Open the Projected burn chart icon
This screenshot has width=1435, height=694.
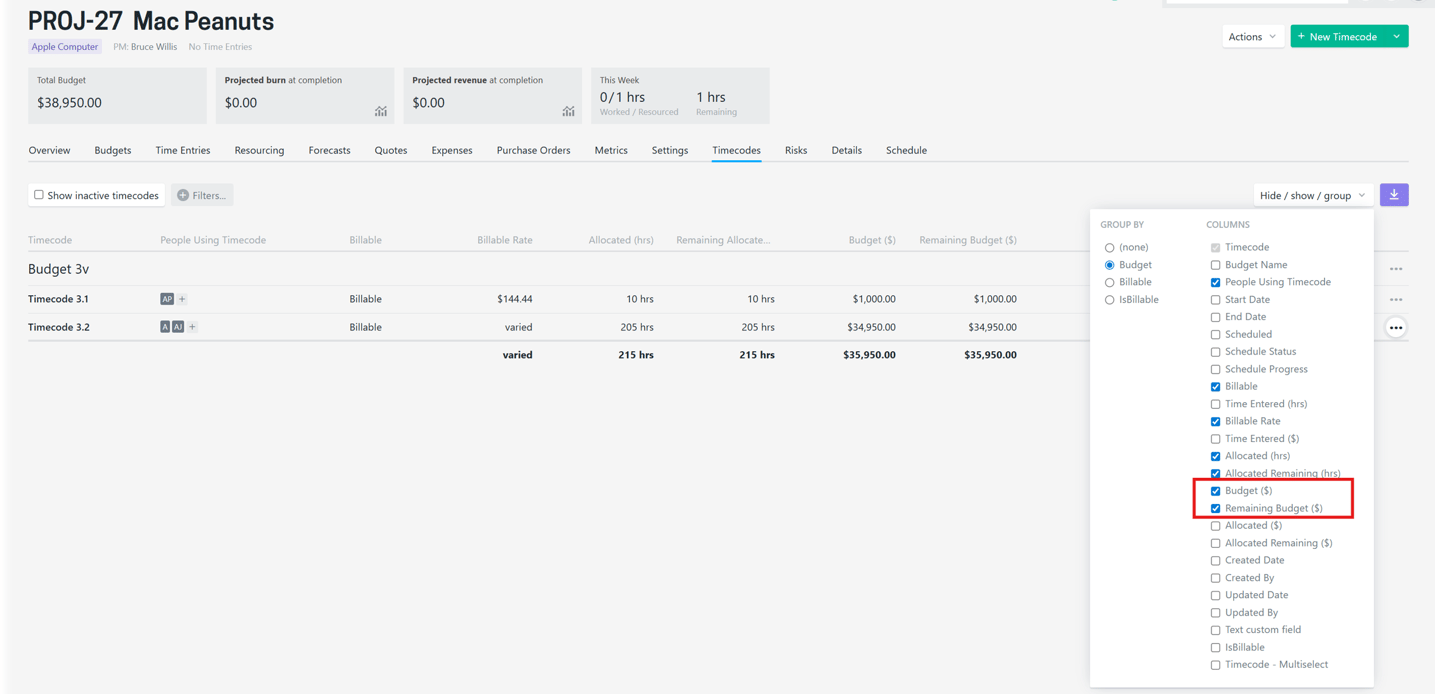(x=381, y=111)
